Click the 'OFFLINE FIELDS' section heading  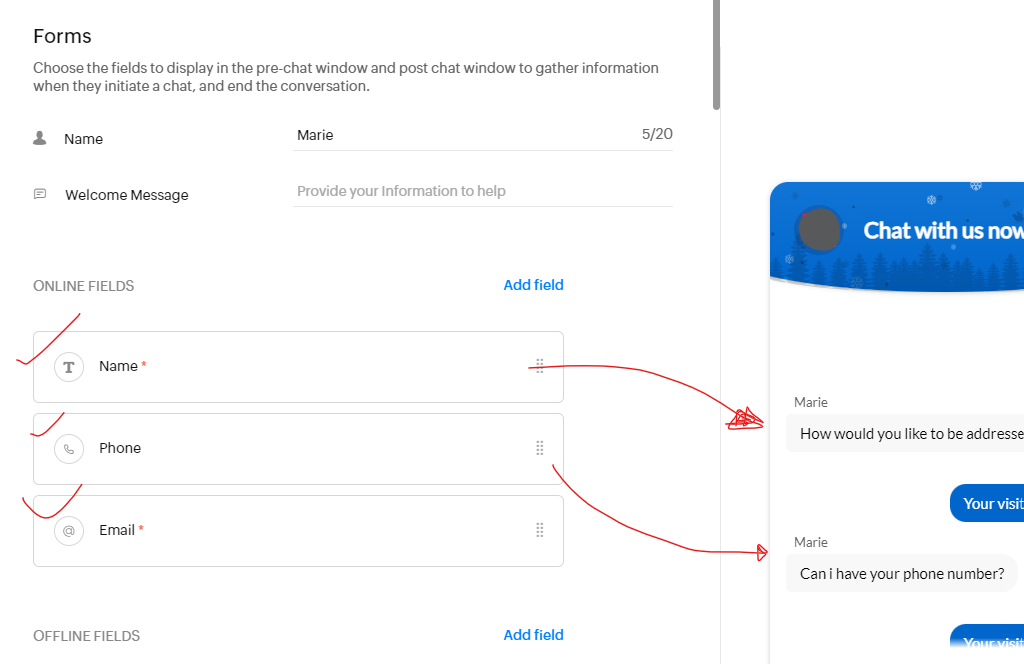86,636
